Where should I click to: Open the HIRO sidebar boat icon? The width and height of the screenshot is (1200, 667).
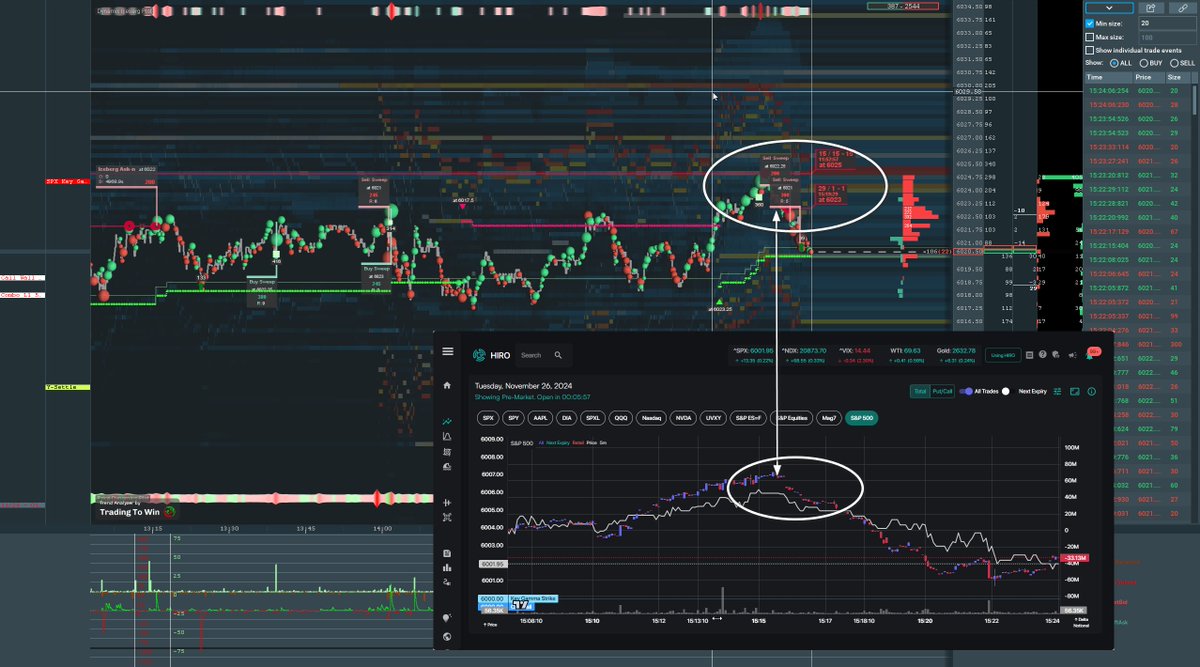click(x=447, y=467)
